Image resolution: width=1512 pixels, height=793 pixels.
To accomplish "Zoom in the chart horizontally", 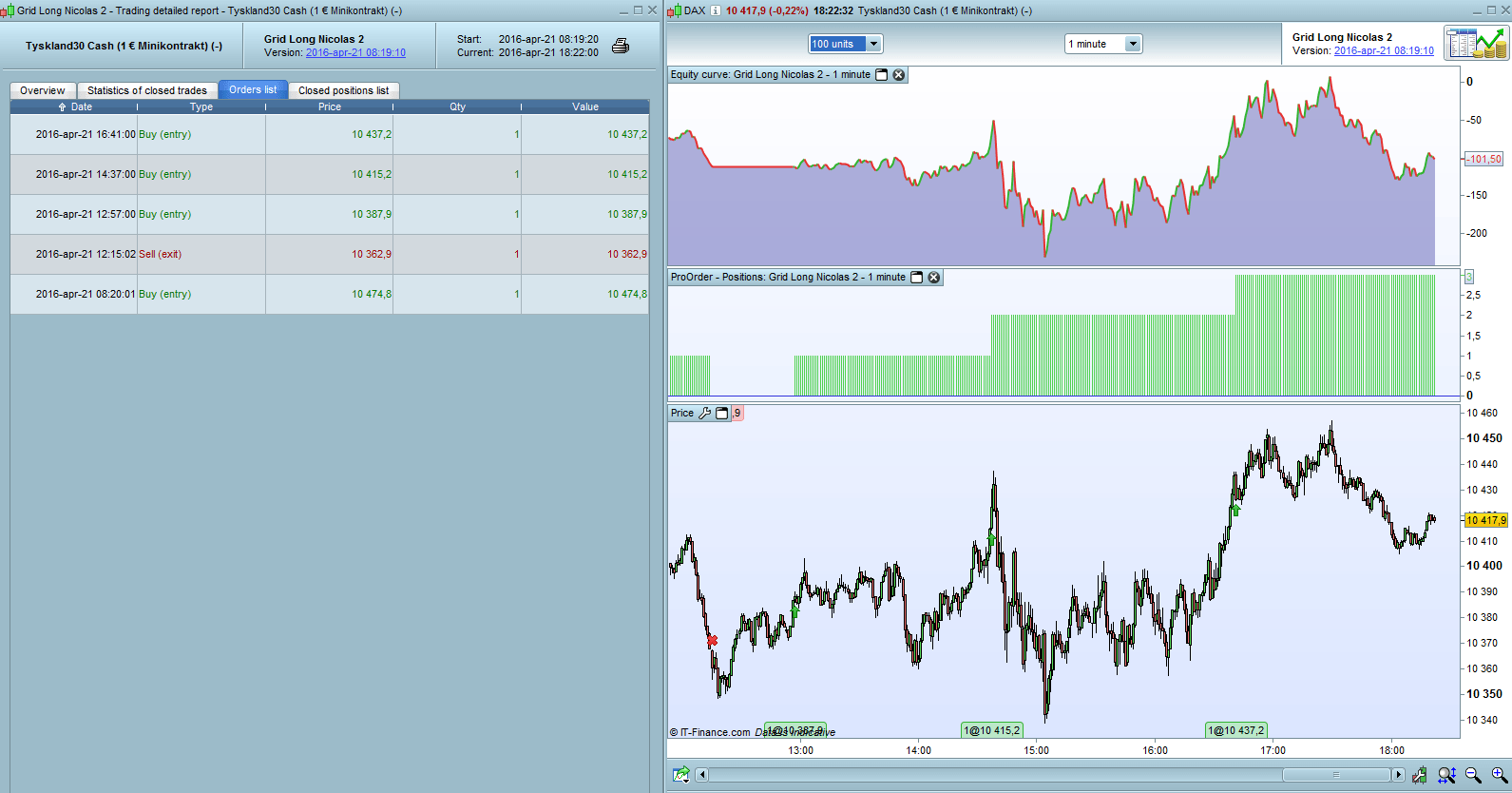I will (1500, 775).
